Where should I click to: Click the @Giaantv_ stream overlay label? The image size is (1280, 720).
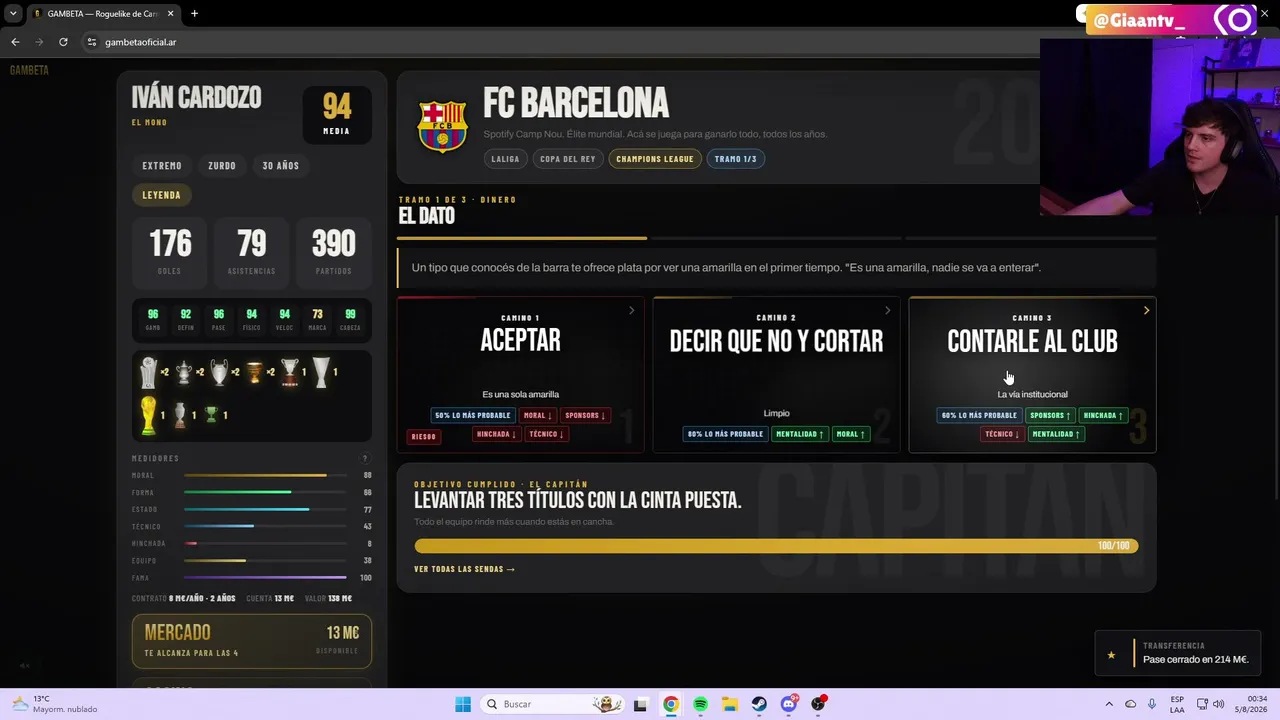click(1139, 20)
